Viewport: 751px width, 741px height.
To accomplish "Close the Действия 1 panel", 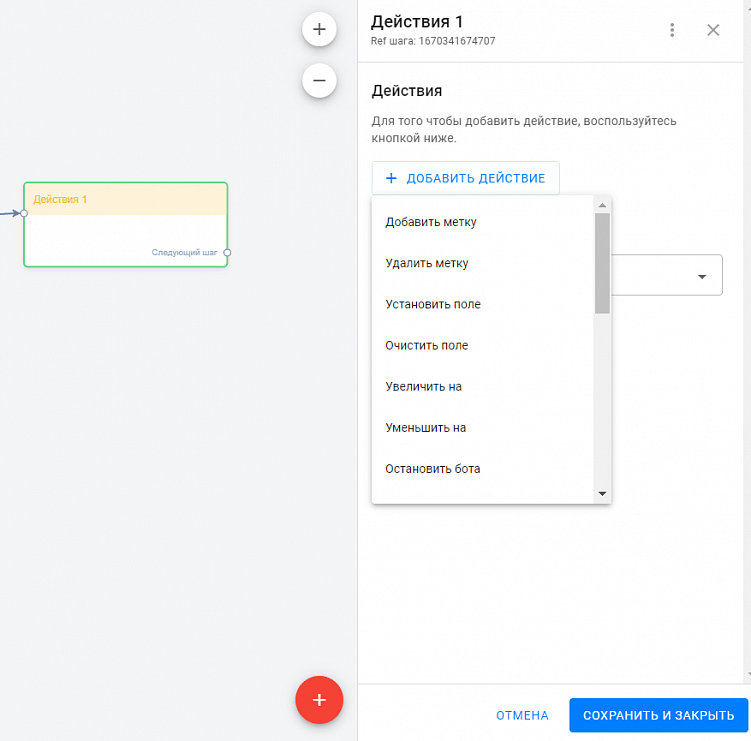I will point(713,30).
